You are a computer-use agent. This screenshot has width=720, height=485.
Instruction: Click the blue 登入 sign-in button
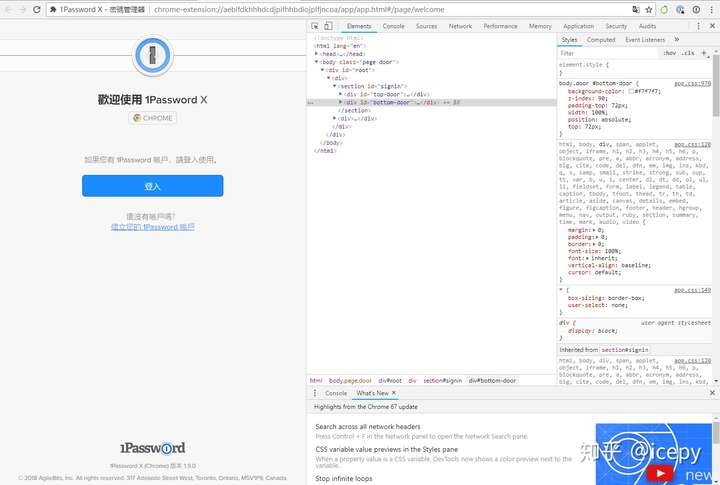pyautogui.click(x=152, y=186)
